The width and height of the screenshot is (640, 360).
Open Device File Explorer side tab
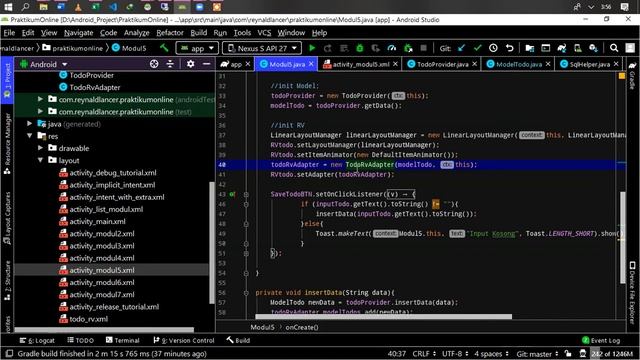(633, 292)
